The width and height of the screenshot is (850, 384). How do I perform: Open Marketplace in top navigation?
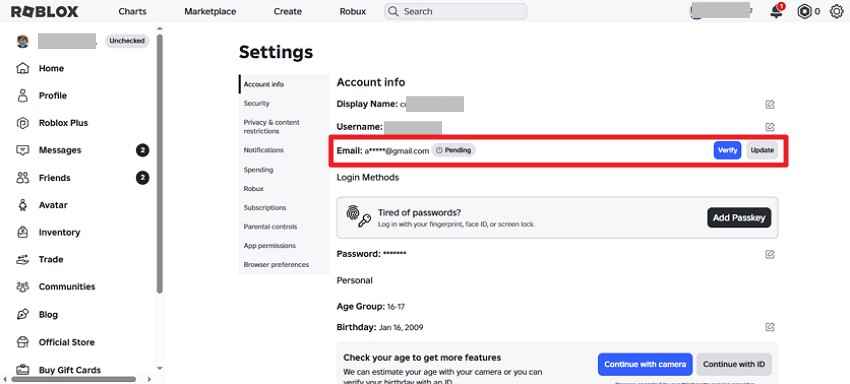coord(210,11)
